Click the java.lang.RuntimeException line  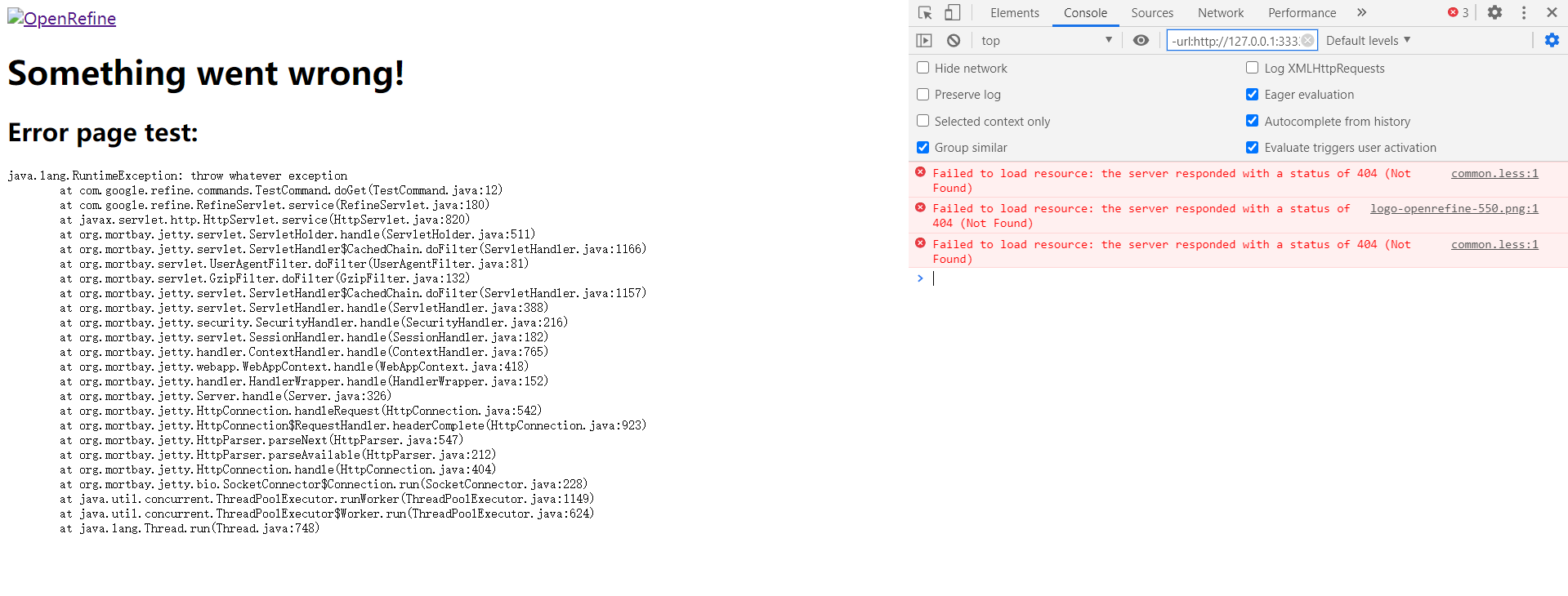click(x=177, y=176)
